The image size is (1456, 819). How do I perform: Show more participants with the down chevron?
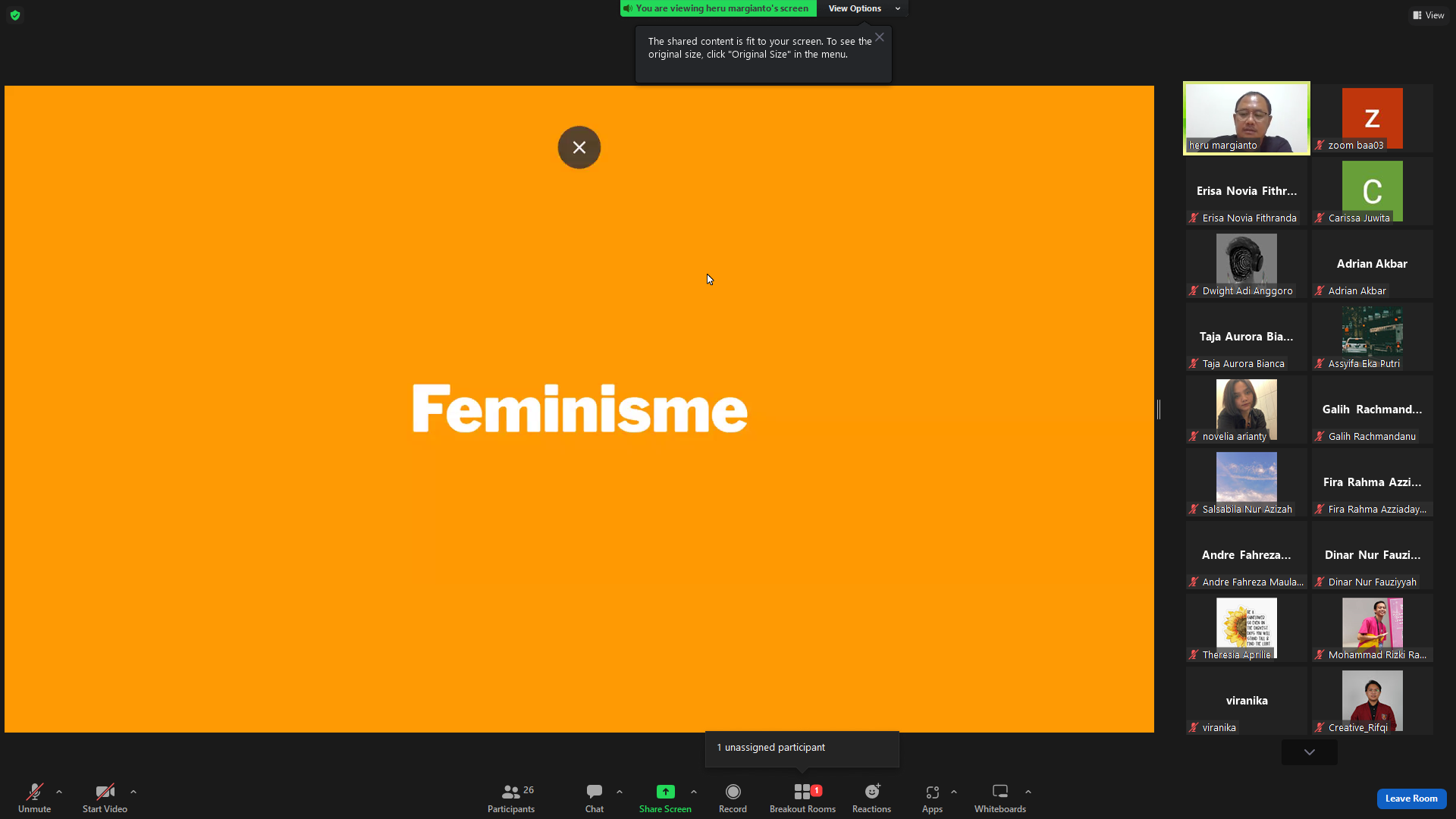1310,752
